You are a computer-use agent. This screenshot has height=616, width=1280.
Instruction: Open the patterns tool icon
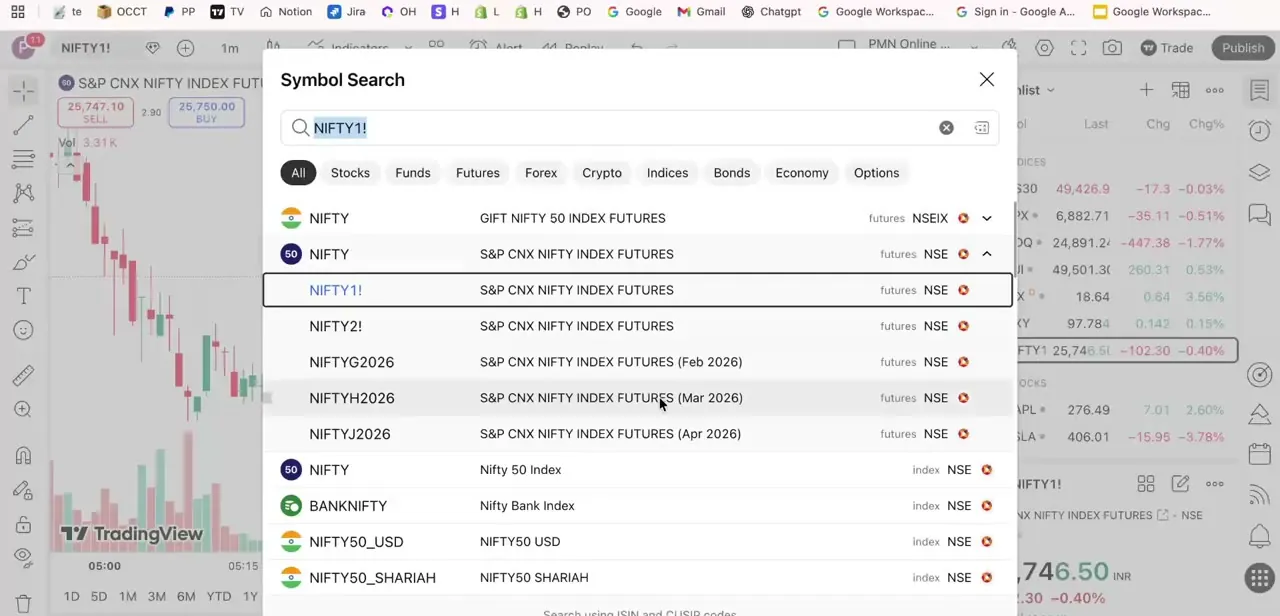(x=24, y=193)
